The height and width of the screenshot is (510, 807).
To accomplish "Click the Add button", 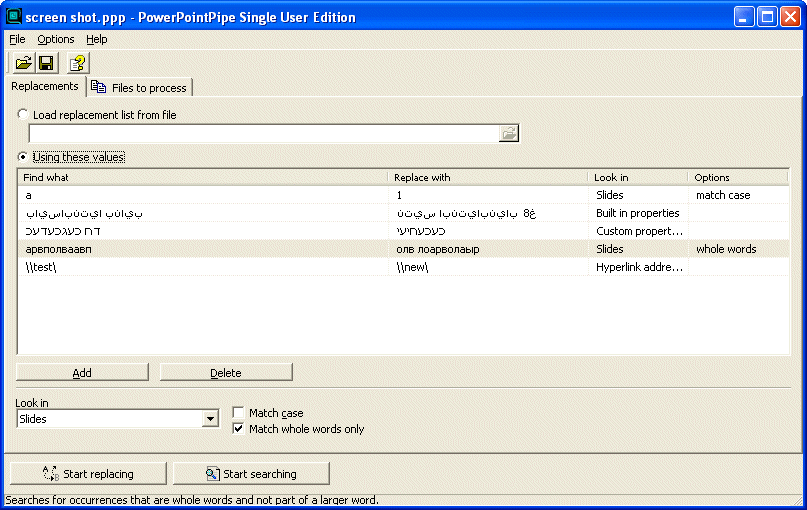I will [82, 373].
